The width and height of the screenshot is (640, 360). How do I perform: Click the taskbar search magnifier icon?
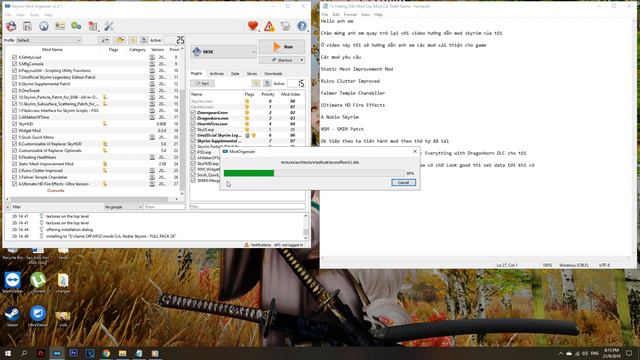(24, 353)
